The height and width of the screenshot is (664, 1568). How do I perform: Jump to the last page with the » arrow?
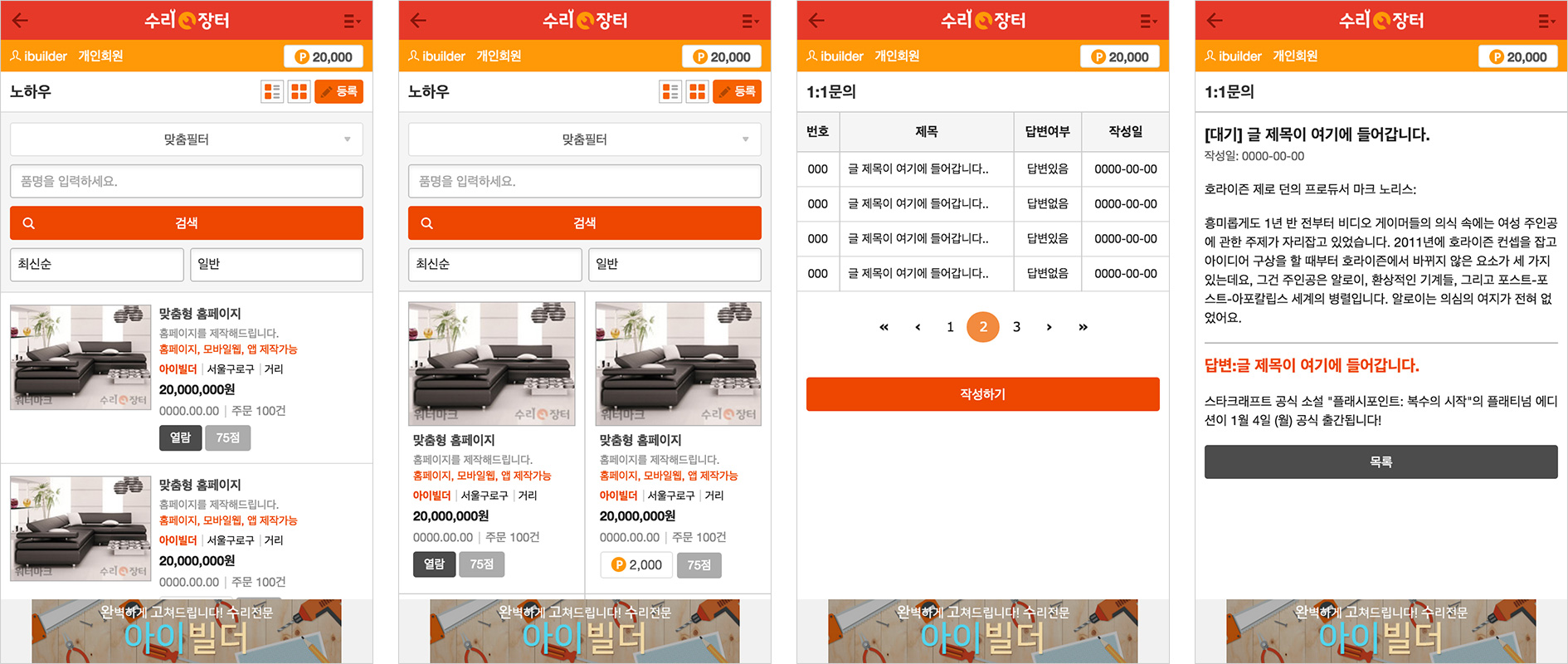(x=1083, y=327)
